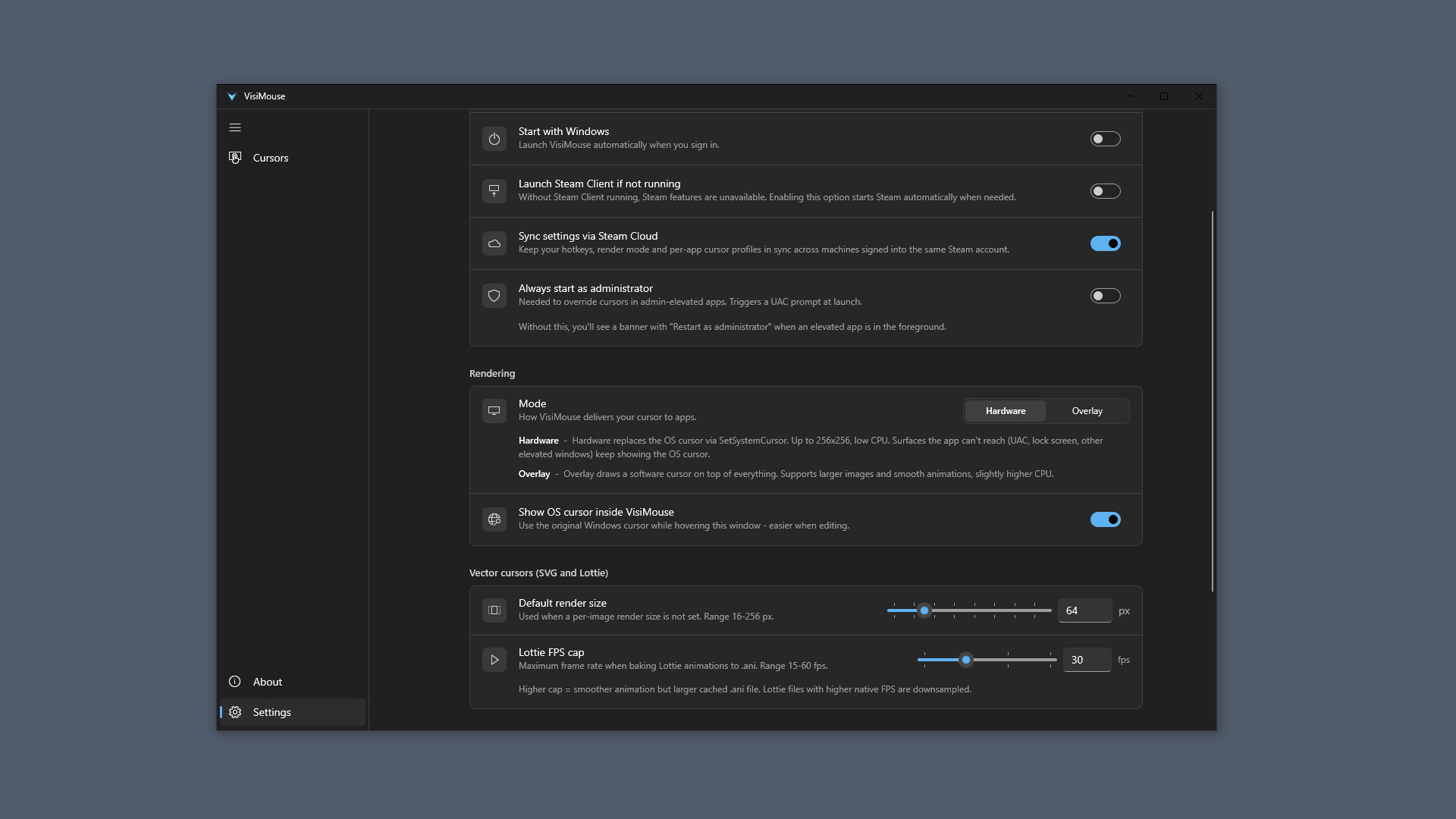Click the Default render size slider thumb
This screenshot has height=819, width=1456.
[x=924, y=610]
